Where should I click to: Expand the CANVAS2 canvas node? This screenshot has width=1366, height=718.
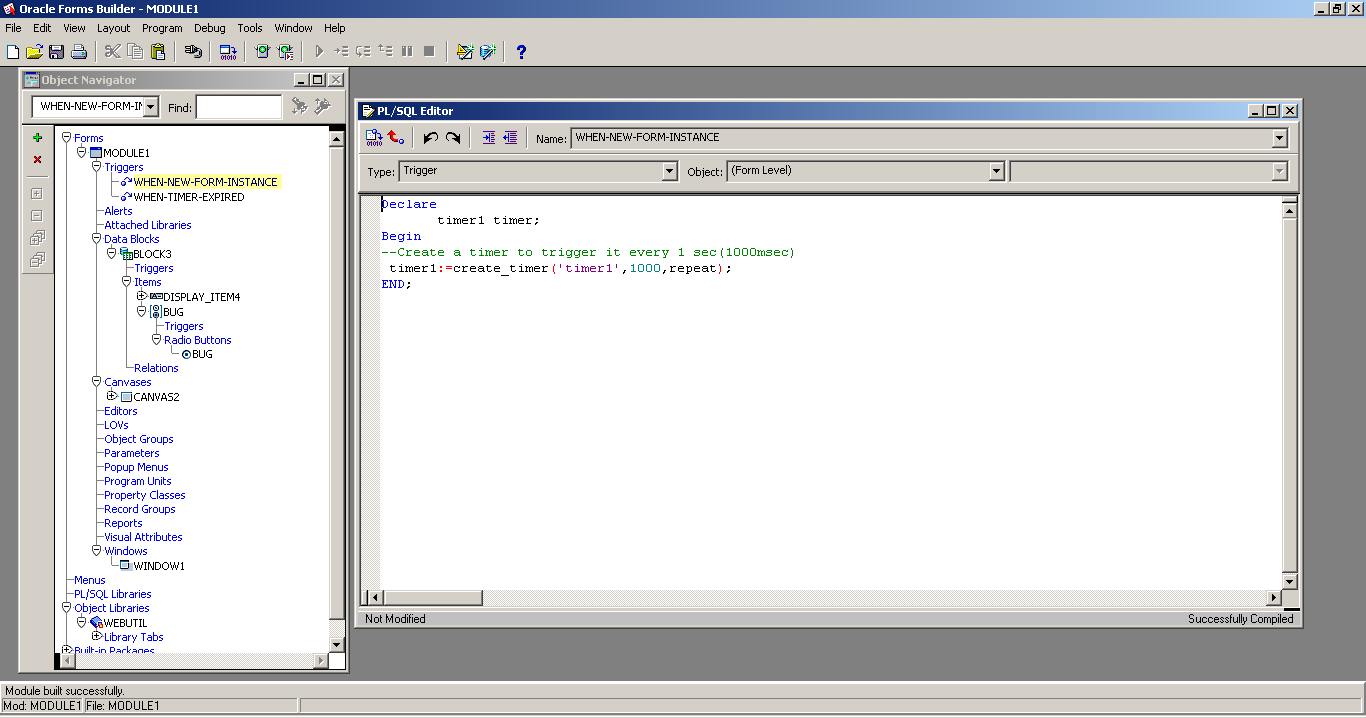click(112, 396)
